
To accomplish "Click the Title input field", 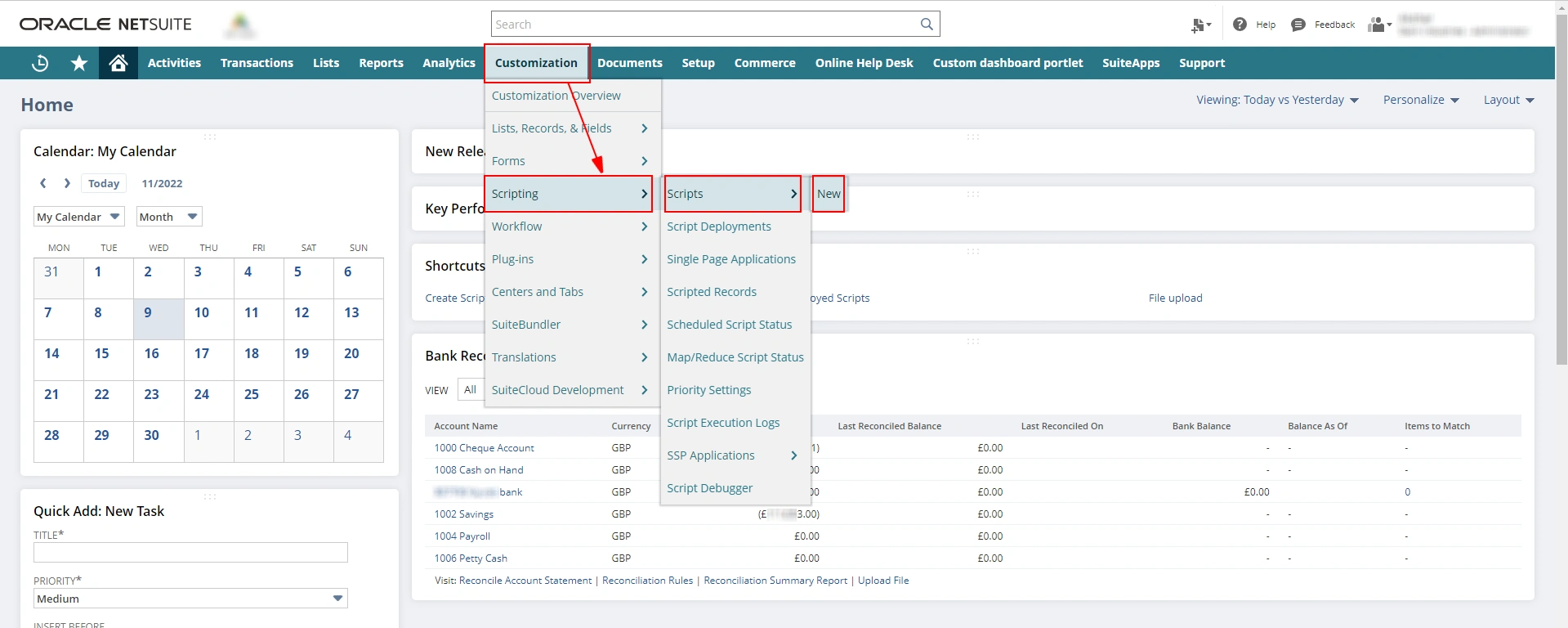I will pyautogui.click(x=190, y=553).
